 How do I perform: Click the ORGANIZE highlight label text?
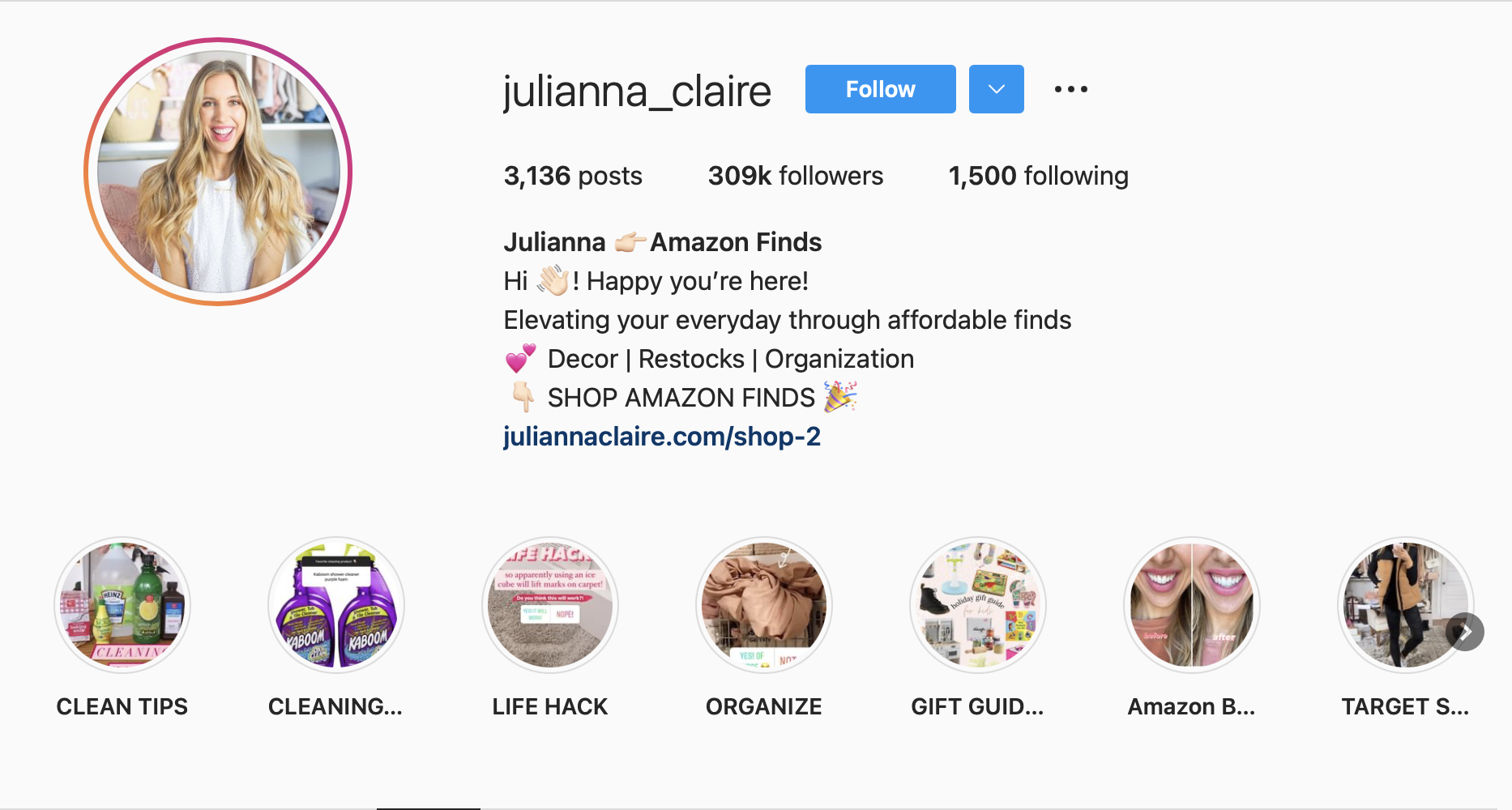coord(764,706)
